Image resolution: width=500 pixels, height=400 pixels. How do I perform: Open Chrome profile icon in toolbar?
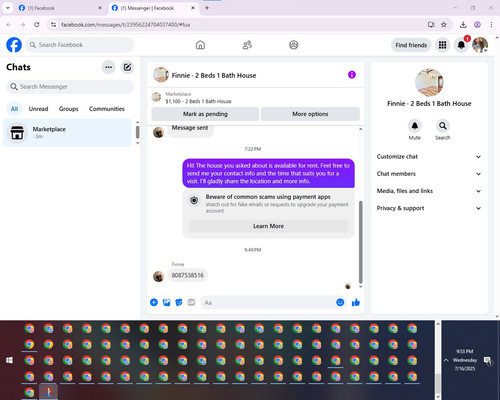477,25
